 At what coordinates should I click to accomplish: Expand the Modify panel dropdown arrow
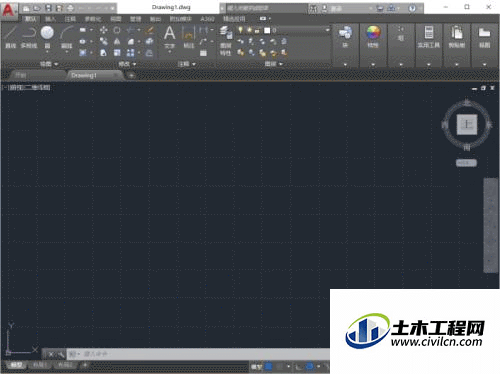pos(134,64)
